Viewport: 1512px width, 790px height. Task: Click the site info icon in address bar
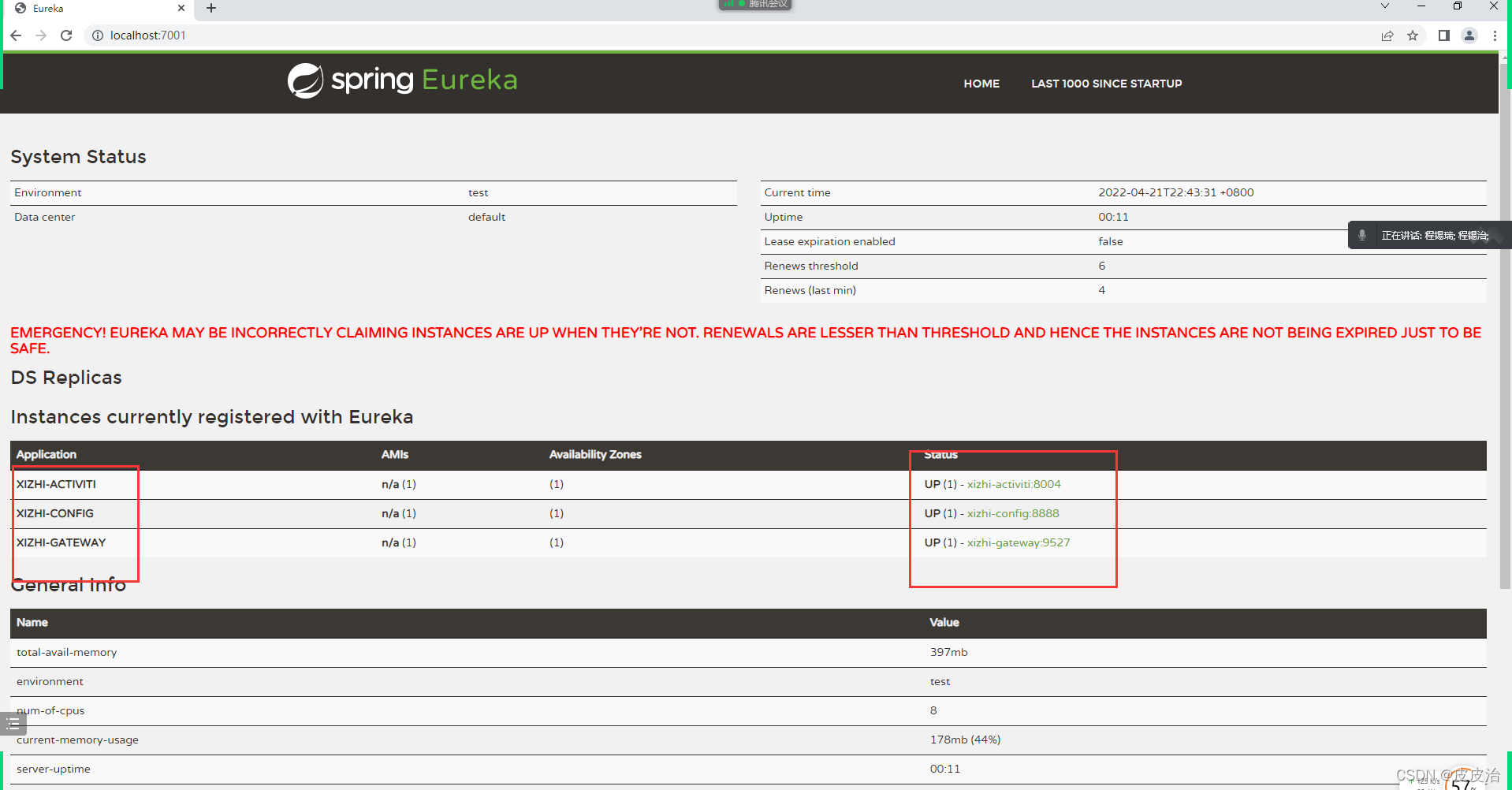[x=98, y=35]
